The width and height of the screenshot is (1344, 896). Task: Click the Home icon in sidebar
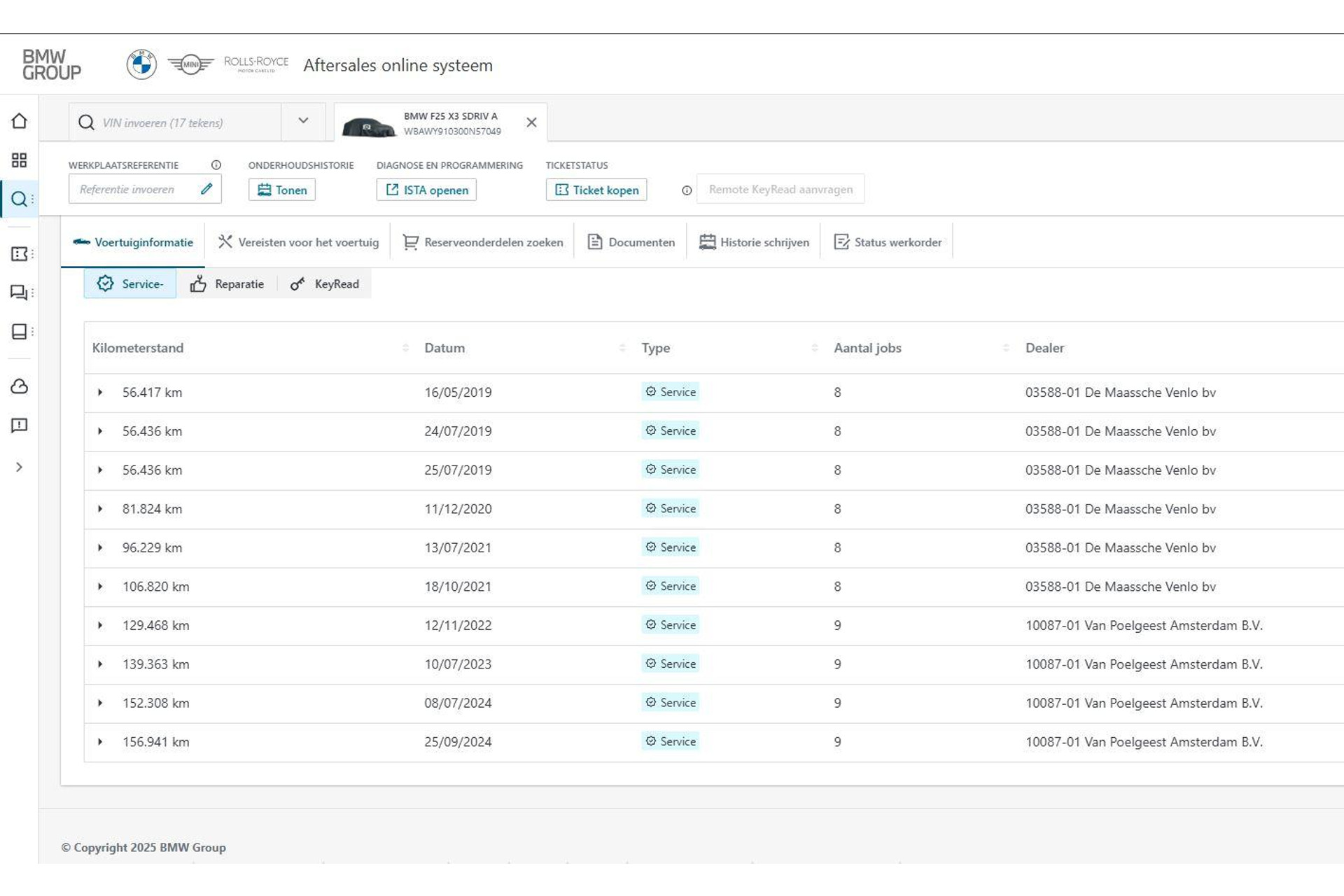tap(20, 121)
